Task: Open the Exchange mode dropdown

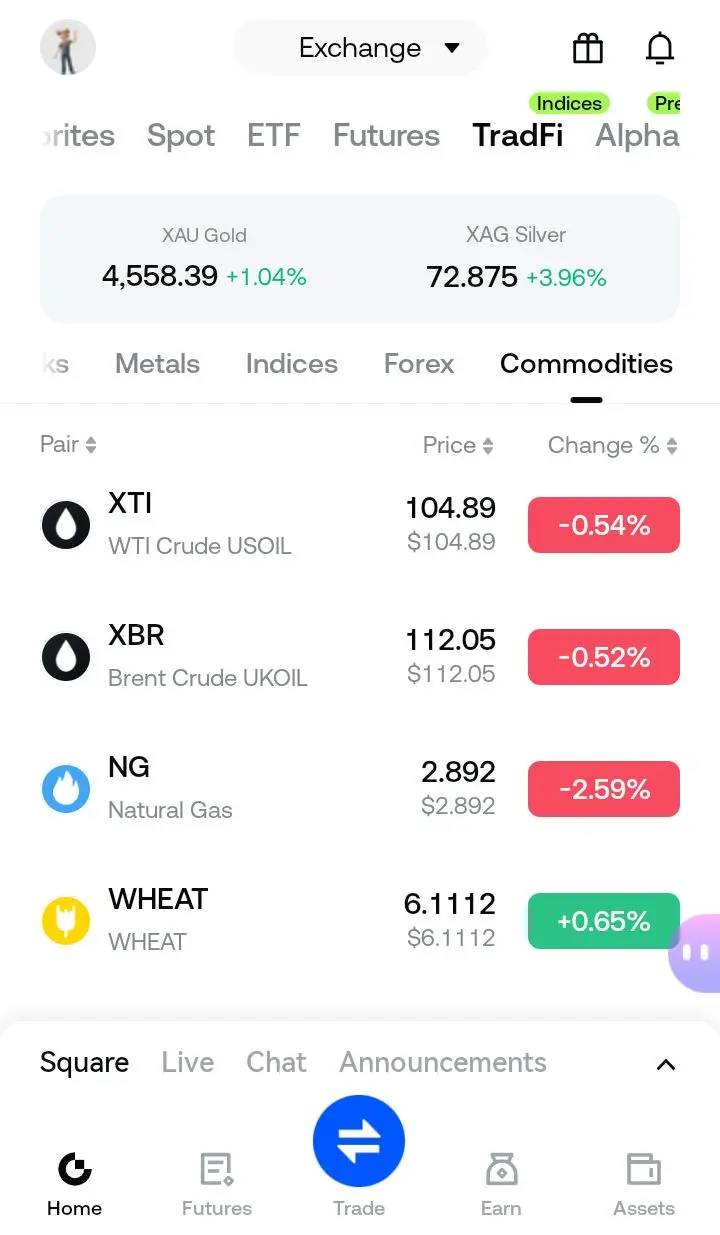Action: [x=360, y=48]
